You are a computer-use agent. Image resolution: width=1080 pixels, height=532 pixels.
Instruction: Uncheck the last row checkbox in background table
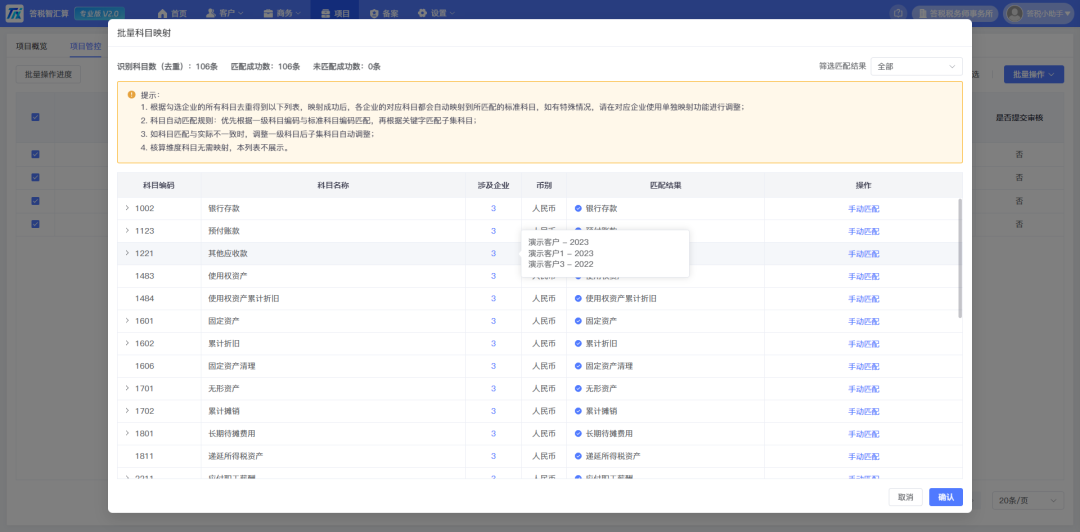point(35,224)
